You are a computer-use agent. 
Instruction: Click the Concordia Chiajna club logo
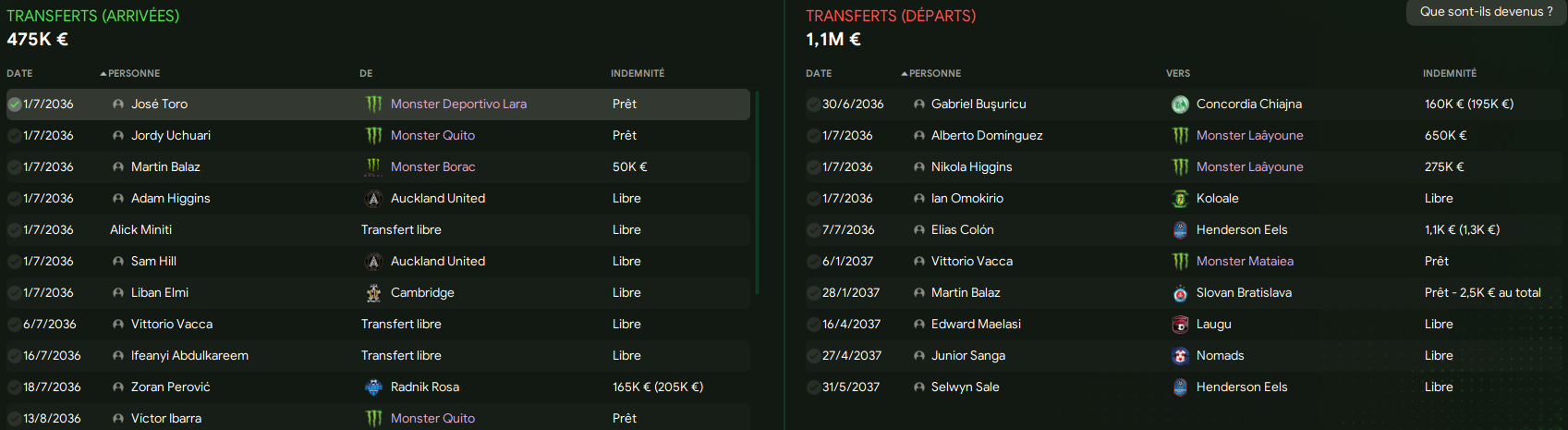1180,104
